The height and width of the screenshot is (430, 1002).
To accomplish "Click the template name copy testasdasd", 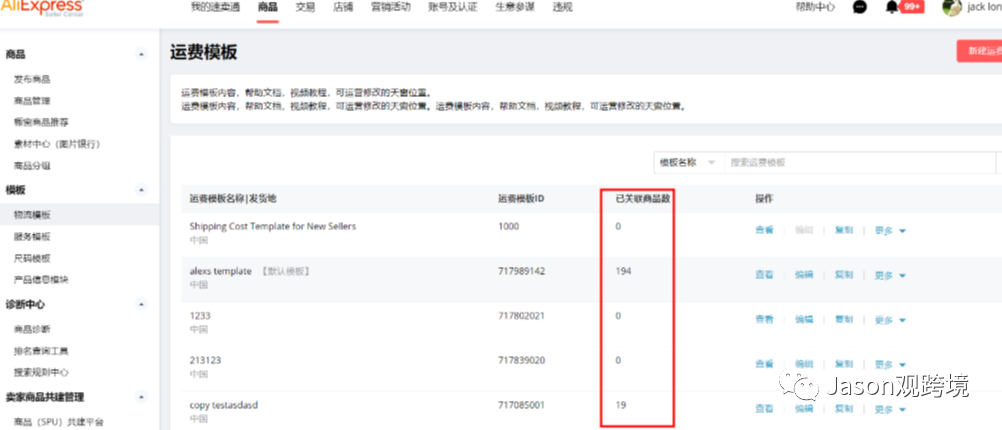I will point(224,405).
